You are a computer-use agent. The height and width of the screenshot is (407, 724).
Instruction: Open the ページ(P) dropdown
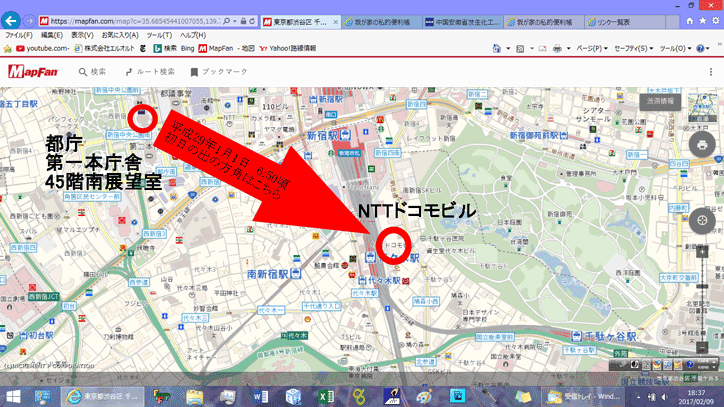(592, 49)
